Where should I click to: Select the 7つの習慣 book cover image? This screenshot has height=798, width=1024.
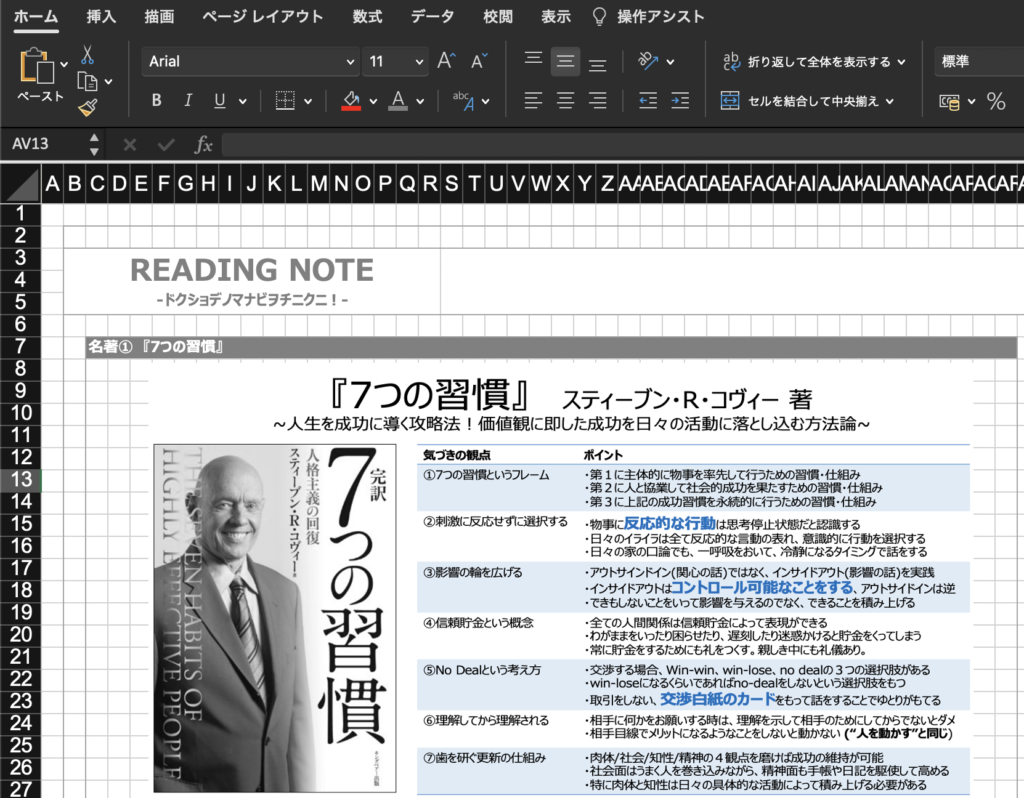(275, 618)
